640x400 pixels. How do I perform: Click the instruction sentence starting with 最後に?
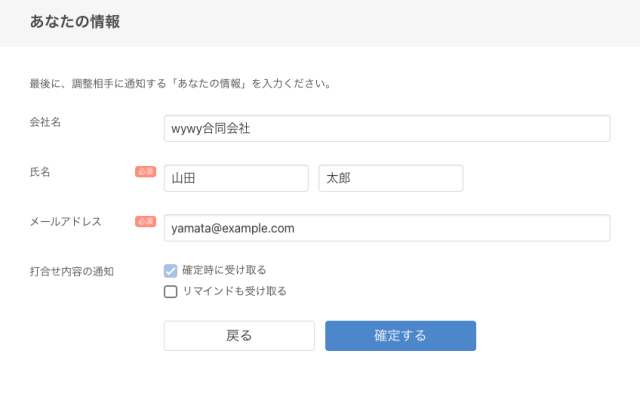182,84
